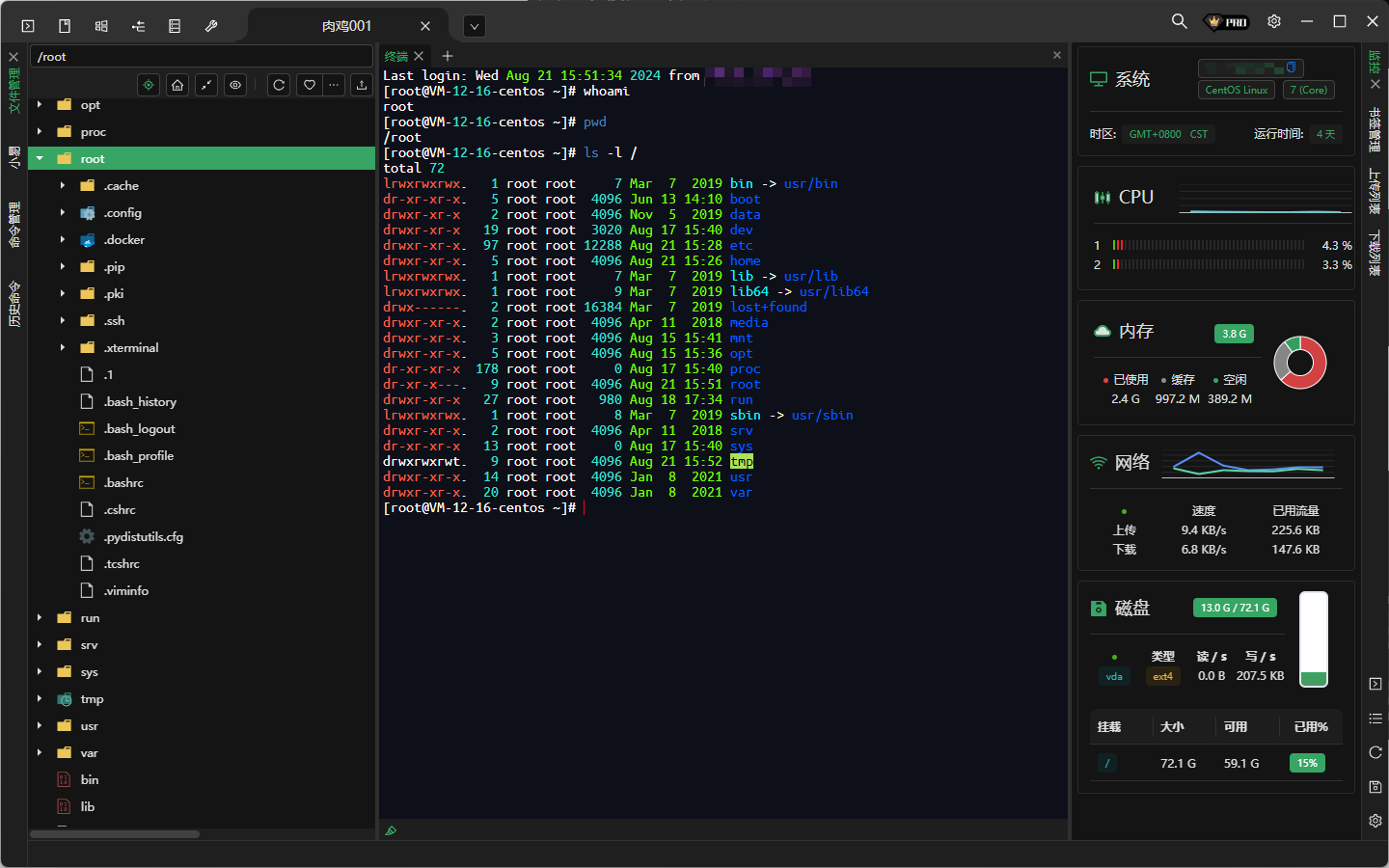Click the home directory icon in file toolbar
The height and width of the screenshot is (868, 1389).
pyautogui.click(x=177, y=85)
